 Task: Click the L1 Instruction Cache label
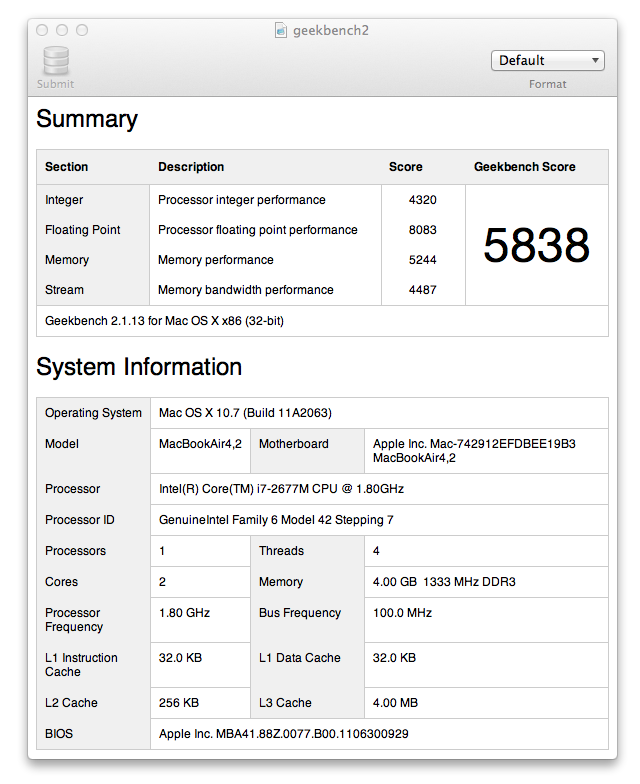(x=81, y=665)
